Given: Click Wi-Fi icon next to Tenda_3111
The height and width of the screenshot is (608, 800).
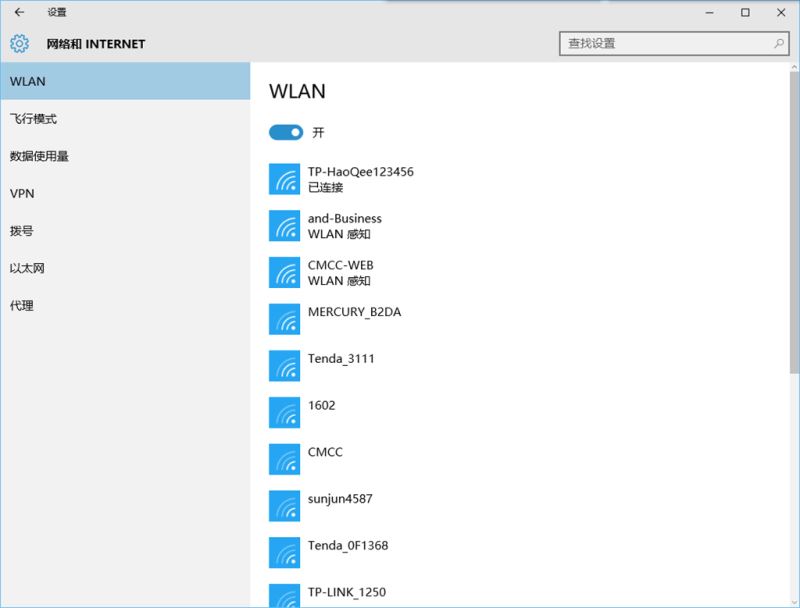Looking at the screenshot, I should tap(285, 366).
